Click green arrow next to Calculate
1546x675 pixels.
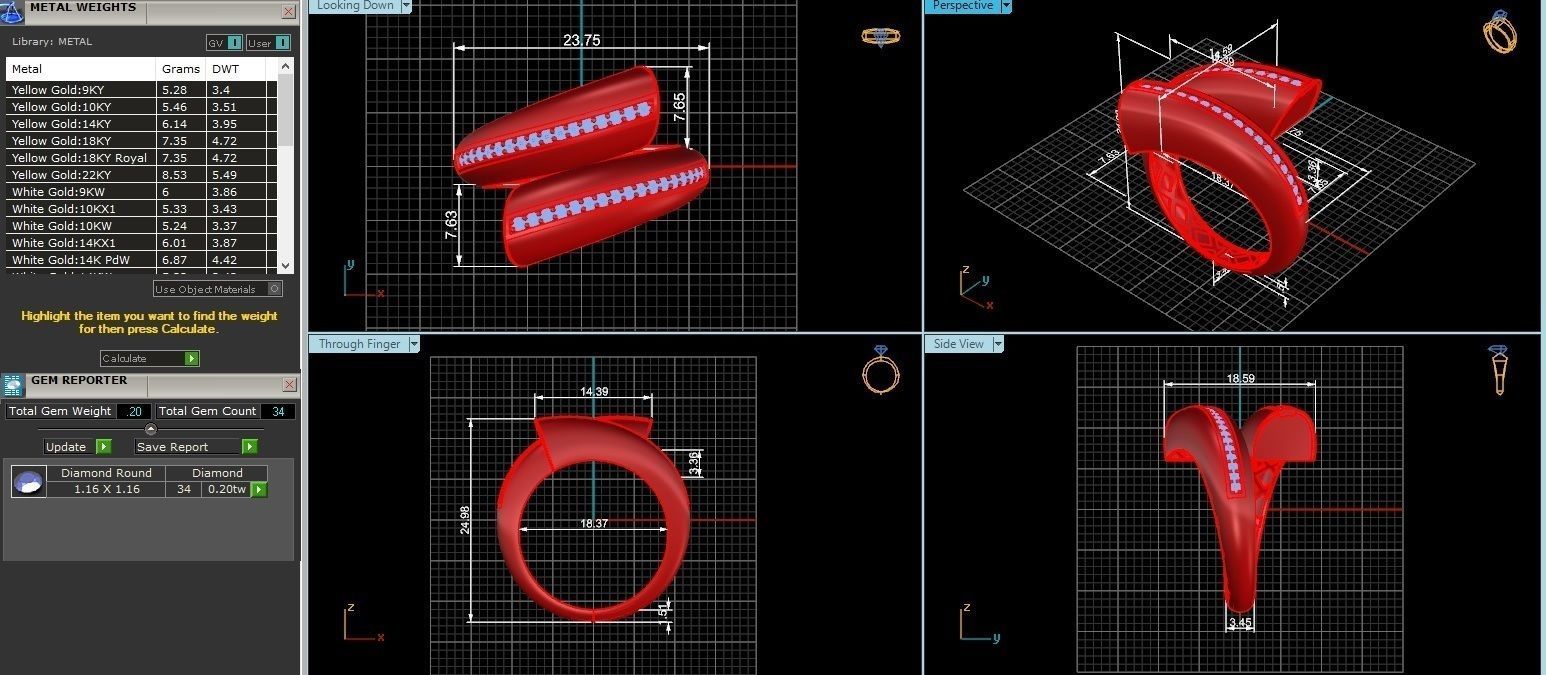pyautogui.click(x=192, y=358)
